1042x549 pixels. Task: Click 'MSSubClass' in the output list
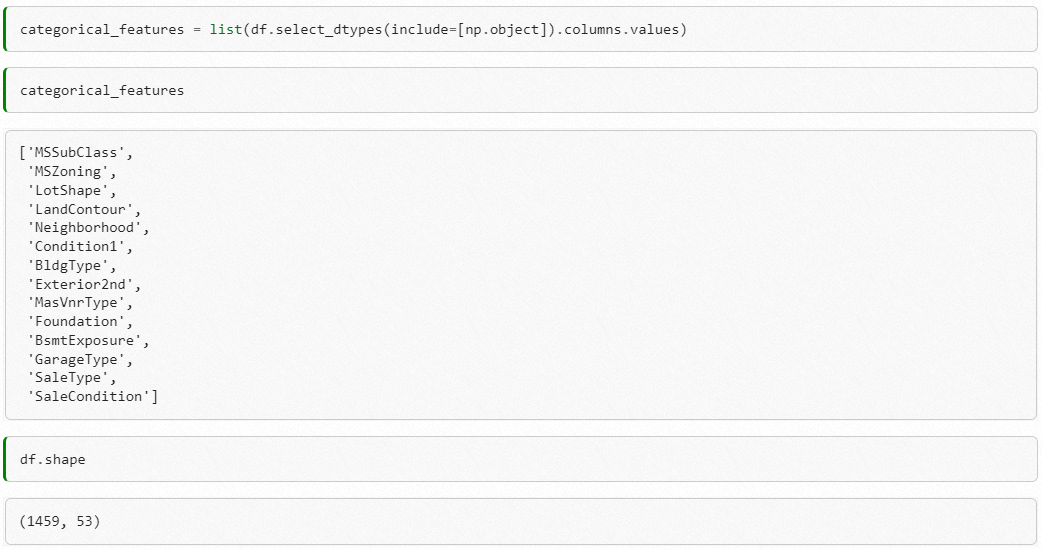pos(74,153)
